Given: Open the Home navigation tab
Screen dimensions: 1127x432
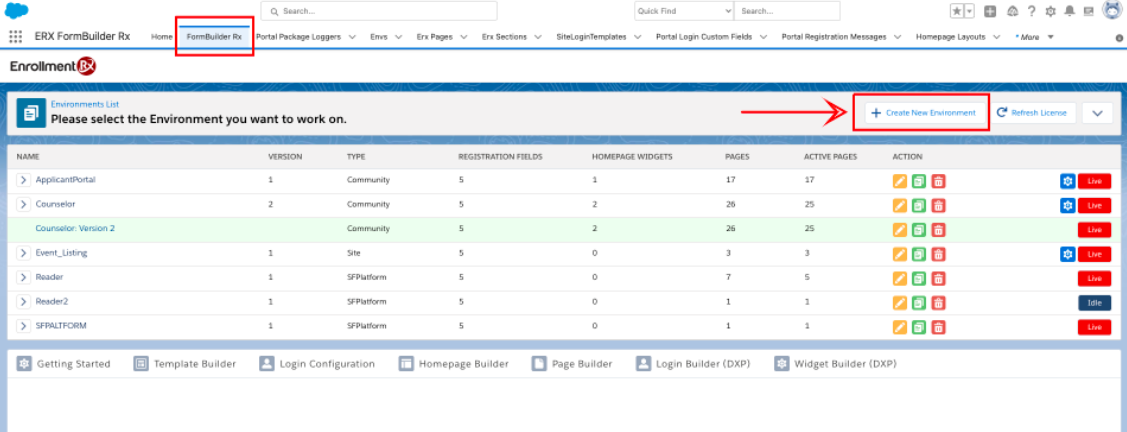Looking at the screenshot, I should pyautogui.click(x=161, y=36).
